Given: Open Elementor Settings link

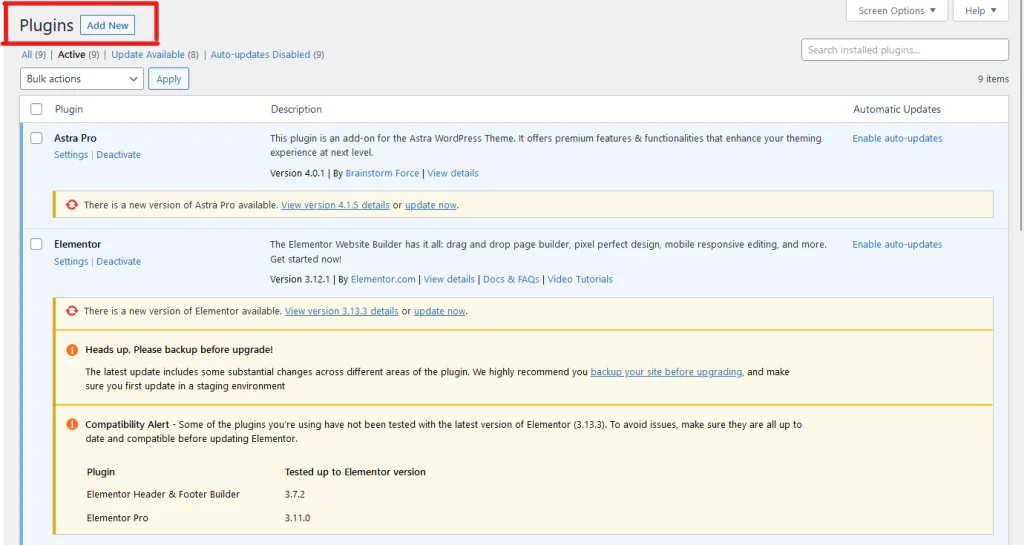Looking at the screenshot, I should click(x=71, y=261).
